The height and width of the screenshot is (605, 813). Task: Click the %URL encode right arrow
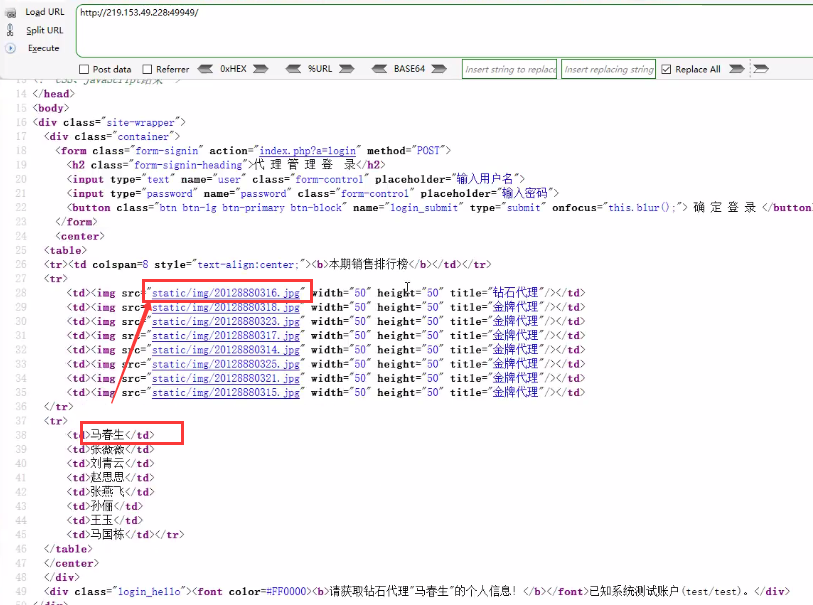(345, 69)
